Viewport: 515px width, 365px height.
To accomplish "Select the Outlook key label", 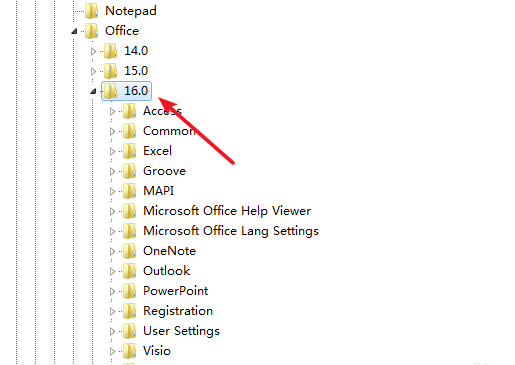I will 167,271.
